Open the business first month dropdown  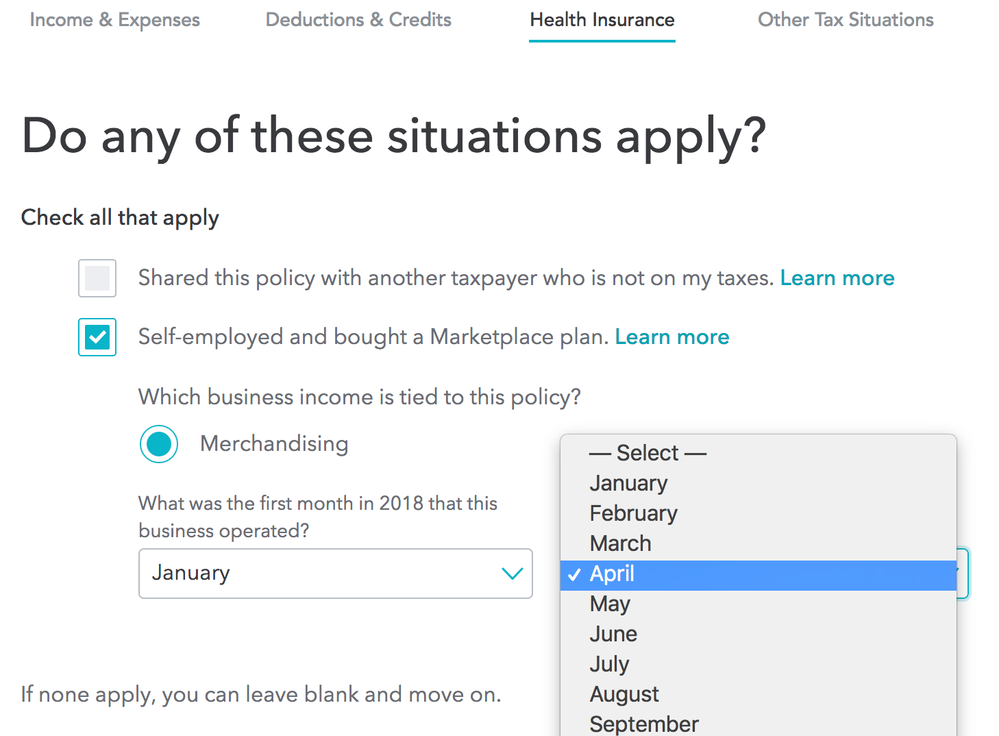(x=335, y=573)
